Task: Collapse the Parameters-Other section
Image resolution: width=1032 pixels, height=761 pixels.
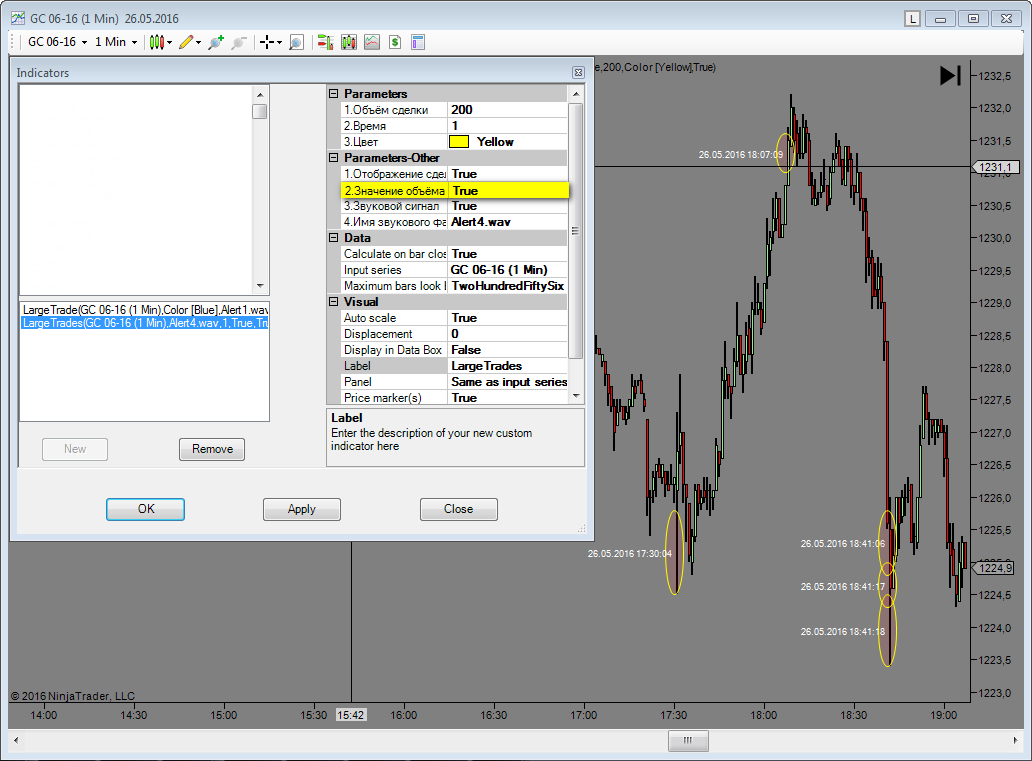Action: 334,158
